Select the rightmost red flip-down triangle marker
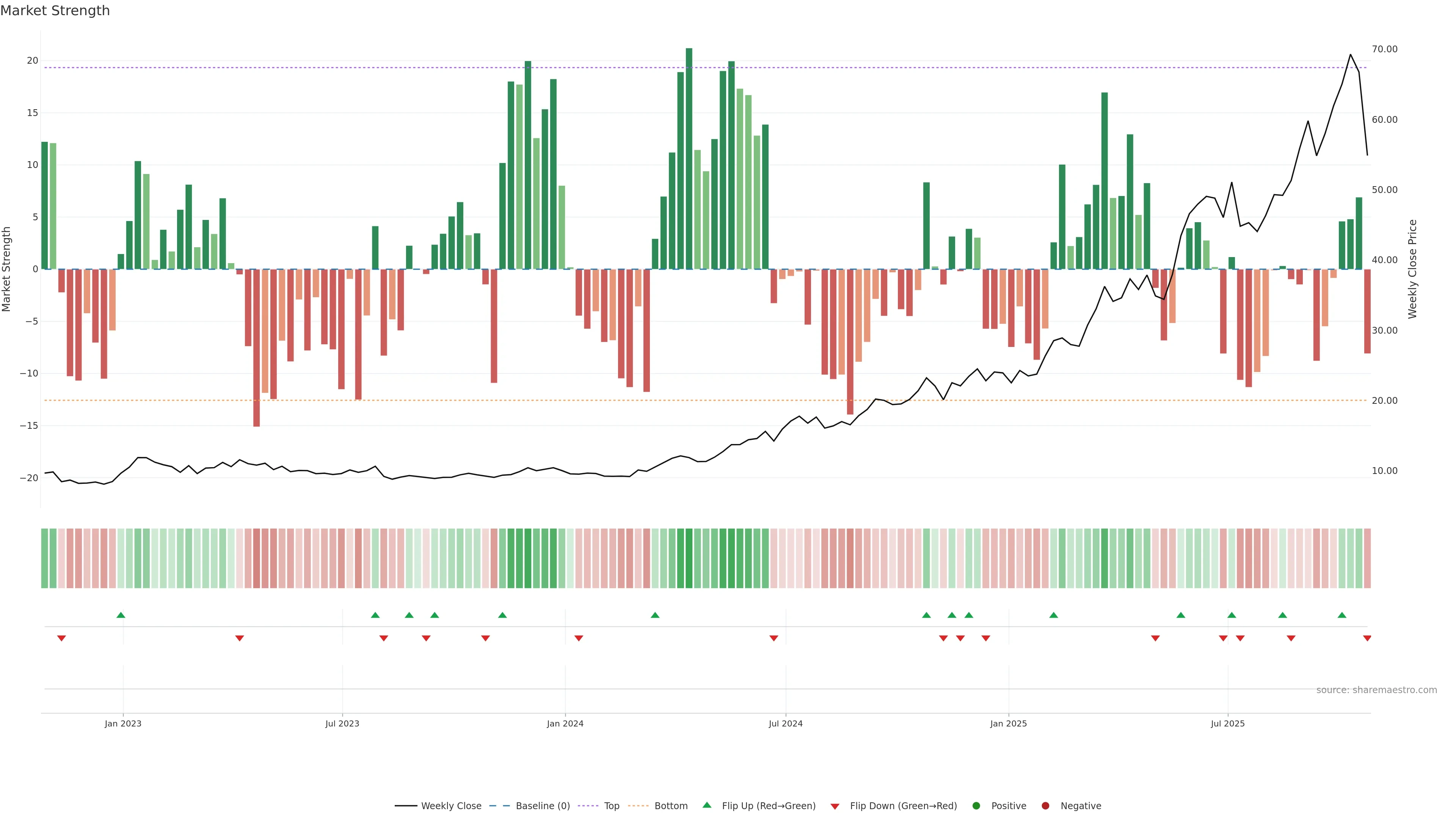The image size is (1456, 819). coord(1367,638)
